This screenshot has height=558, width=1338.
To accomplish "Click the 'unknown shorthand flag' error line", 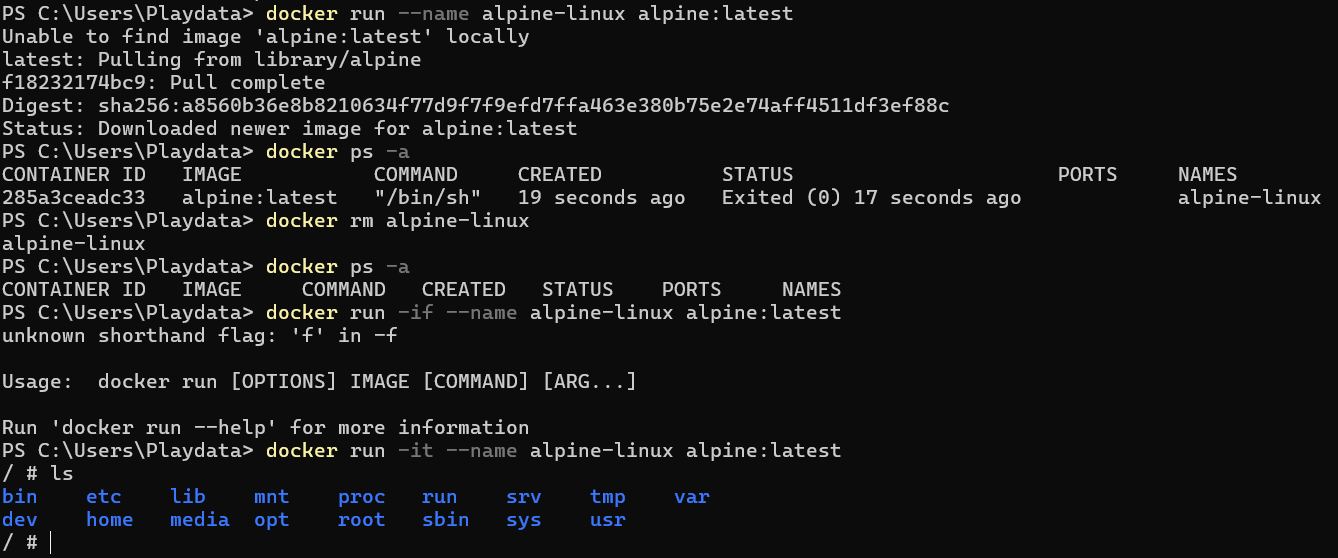I will pos(200,336).
